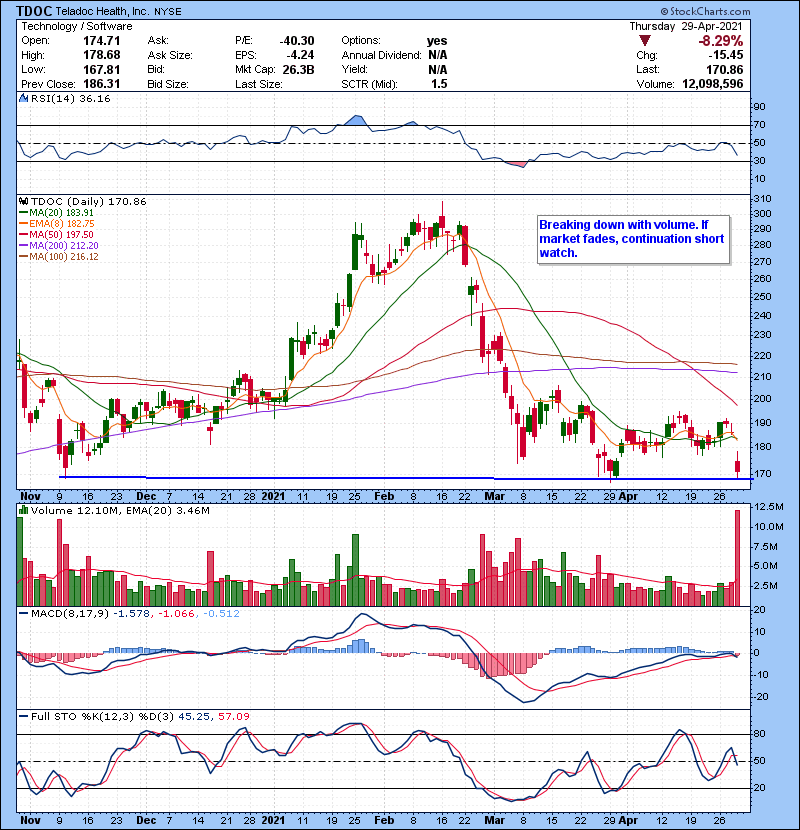Click the MACD(8,17,9) indicator label

pos(70,614)
